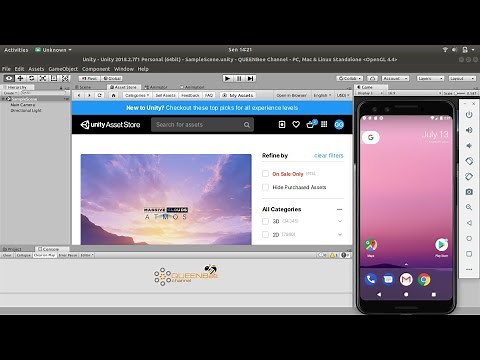Open the Window menu

pyautogui.click(x=124, y=69)
